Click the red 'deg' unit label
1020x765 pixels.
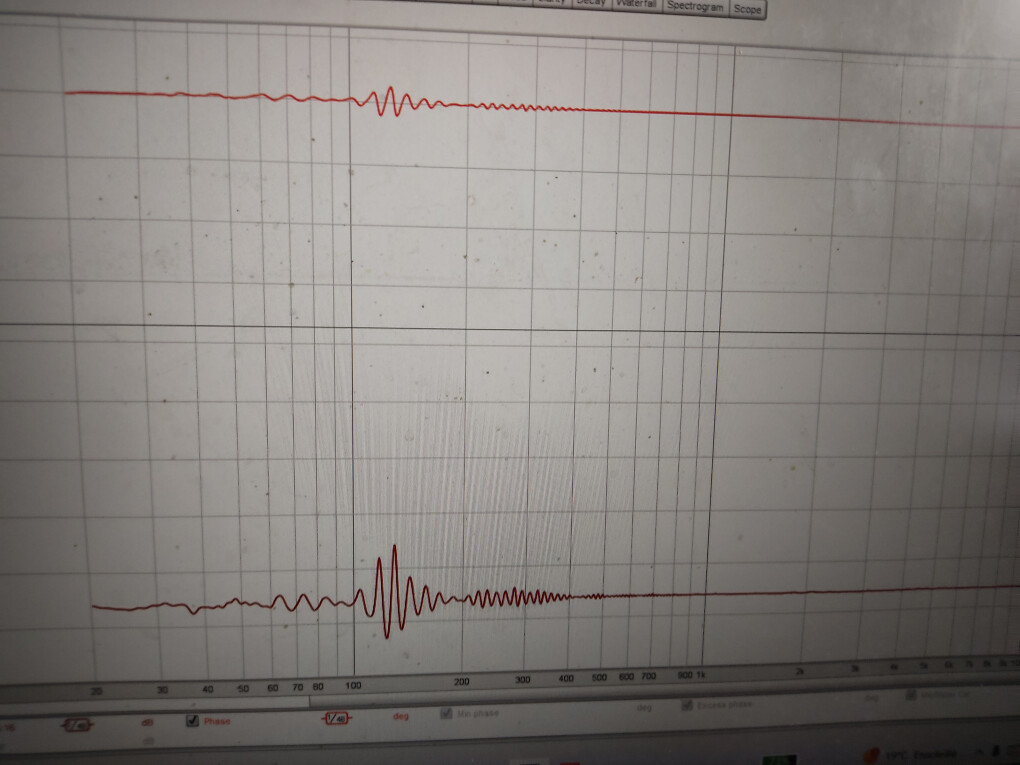click(400, 716)
